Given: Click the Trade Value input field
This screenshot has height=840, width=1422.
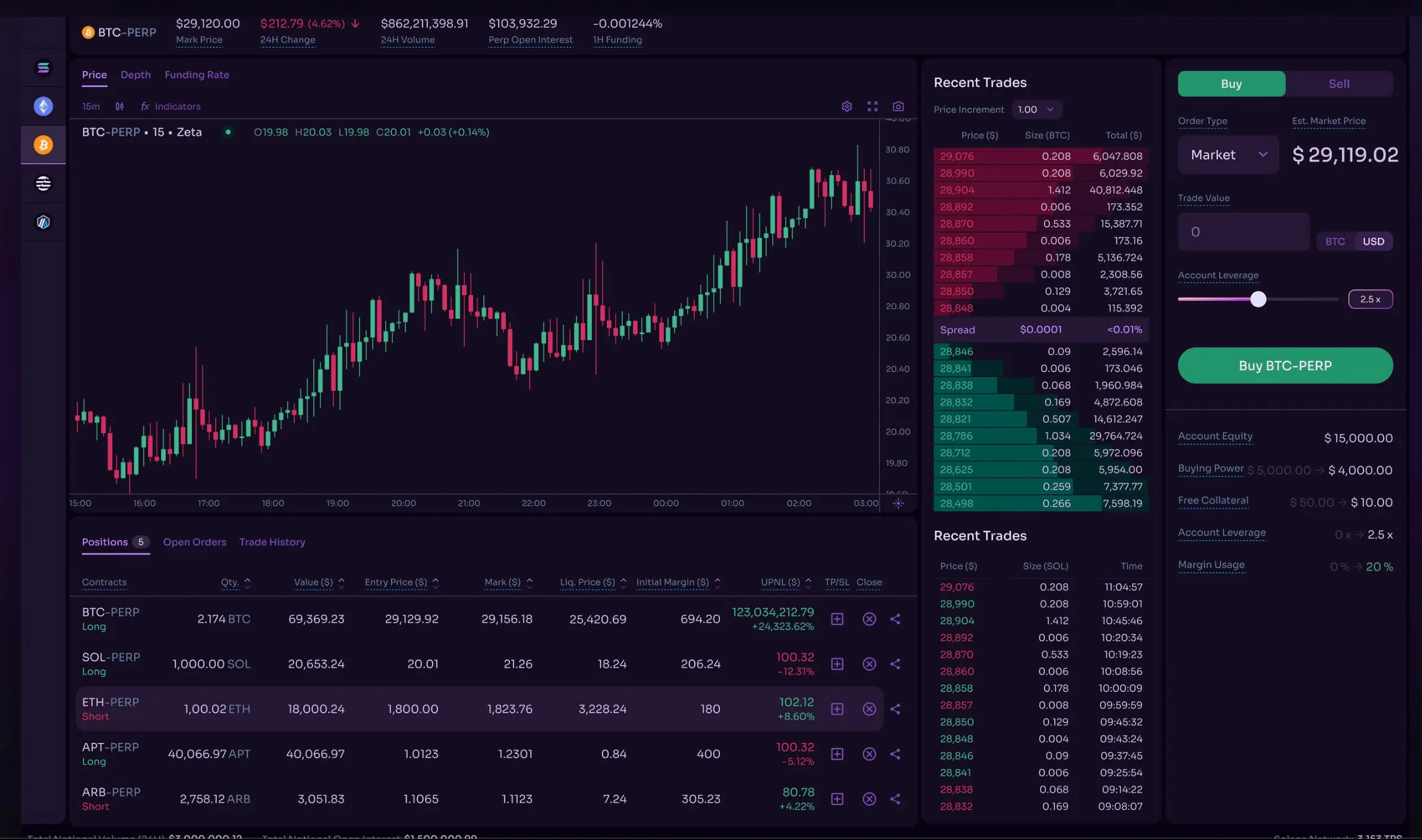Looking at the screenshot, I should coord(1243,231).
